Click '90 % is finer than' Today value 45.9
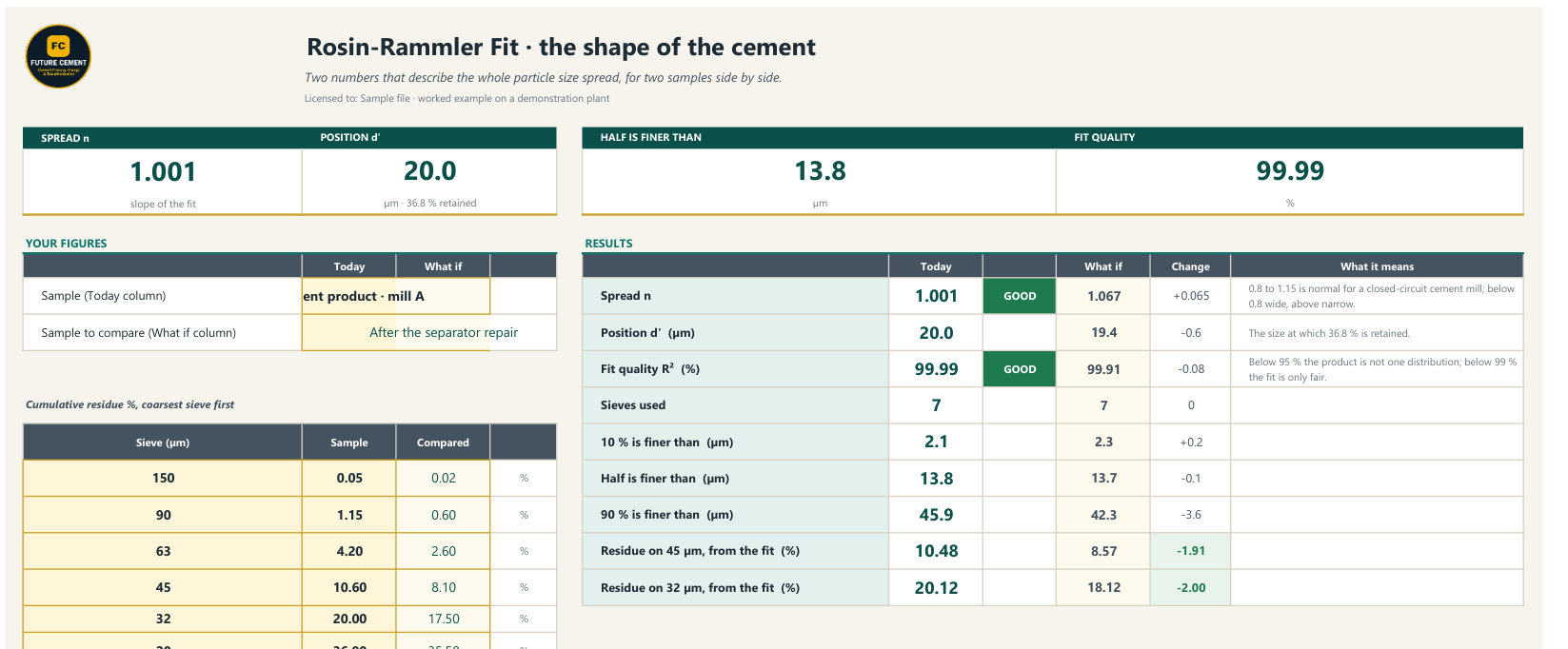This screenshot has width=1568, height=649. click(x=936, y=515)
